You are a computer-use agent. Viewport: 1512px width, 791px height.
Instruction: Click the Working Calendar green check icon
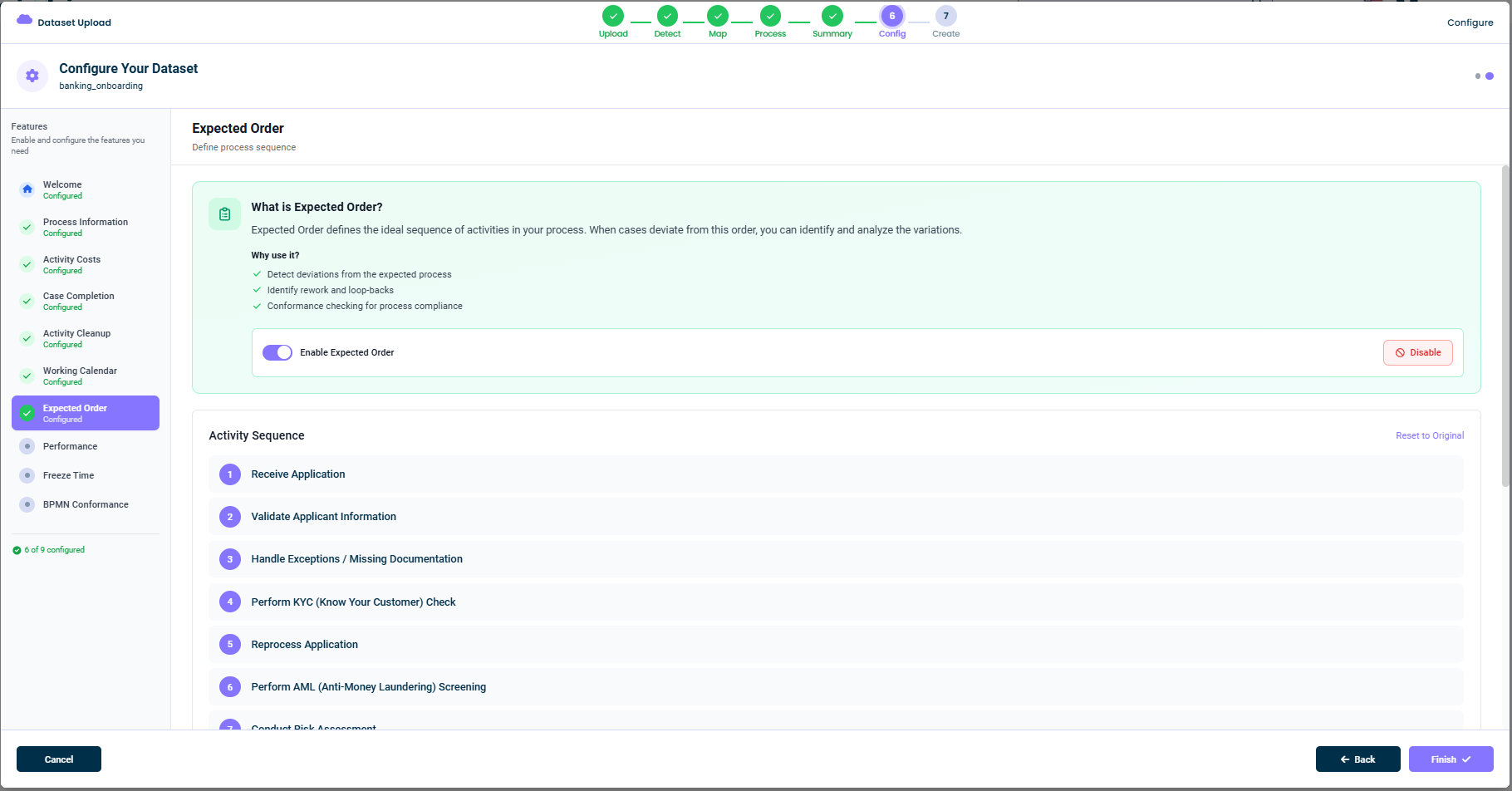click(x=27, y=376)
